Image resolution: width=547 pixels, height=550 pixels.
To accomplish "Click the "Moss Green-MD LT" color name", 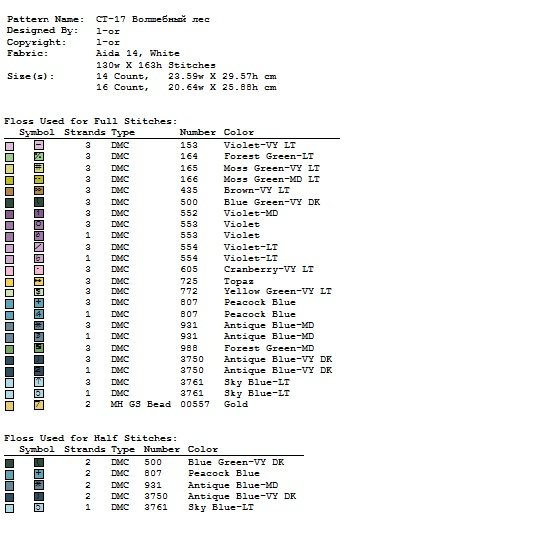I will tap(272, 179).
